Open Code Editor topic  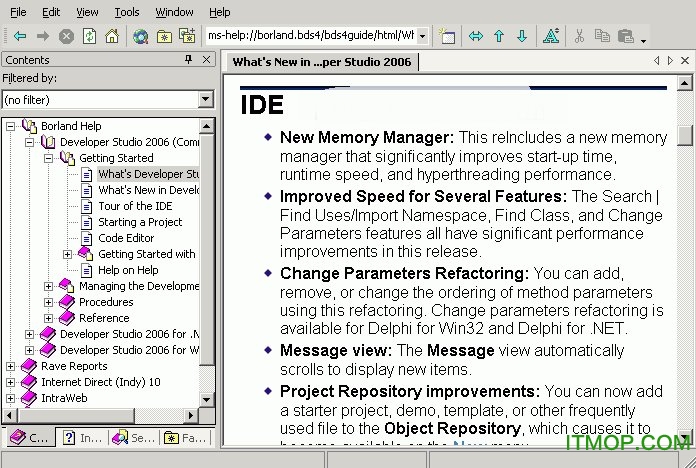(126, 238)
